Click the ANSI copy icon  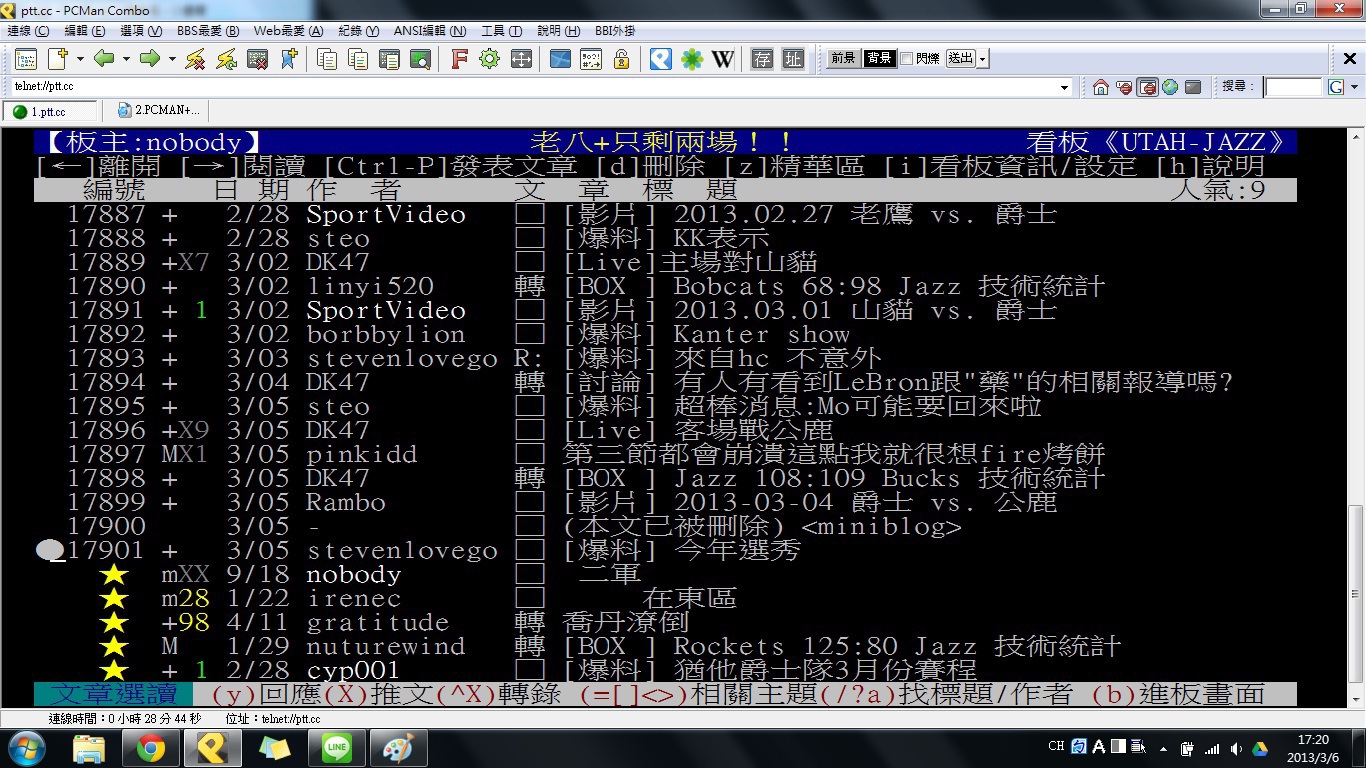point(389,59)
